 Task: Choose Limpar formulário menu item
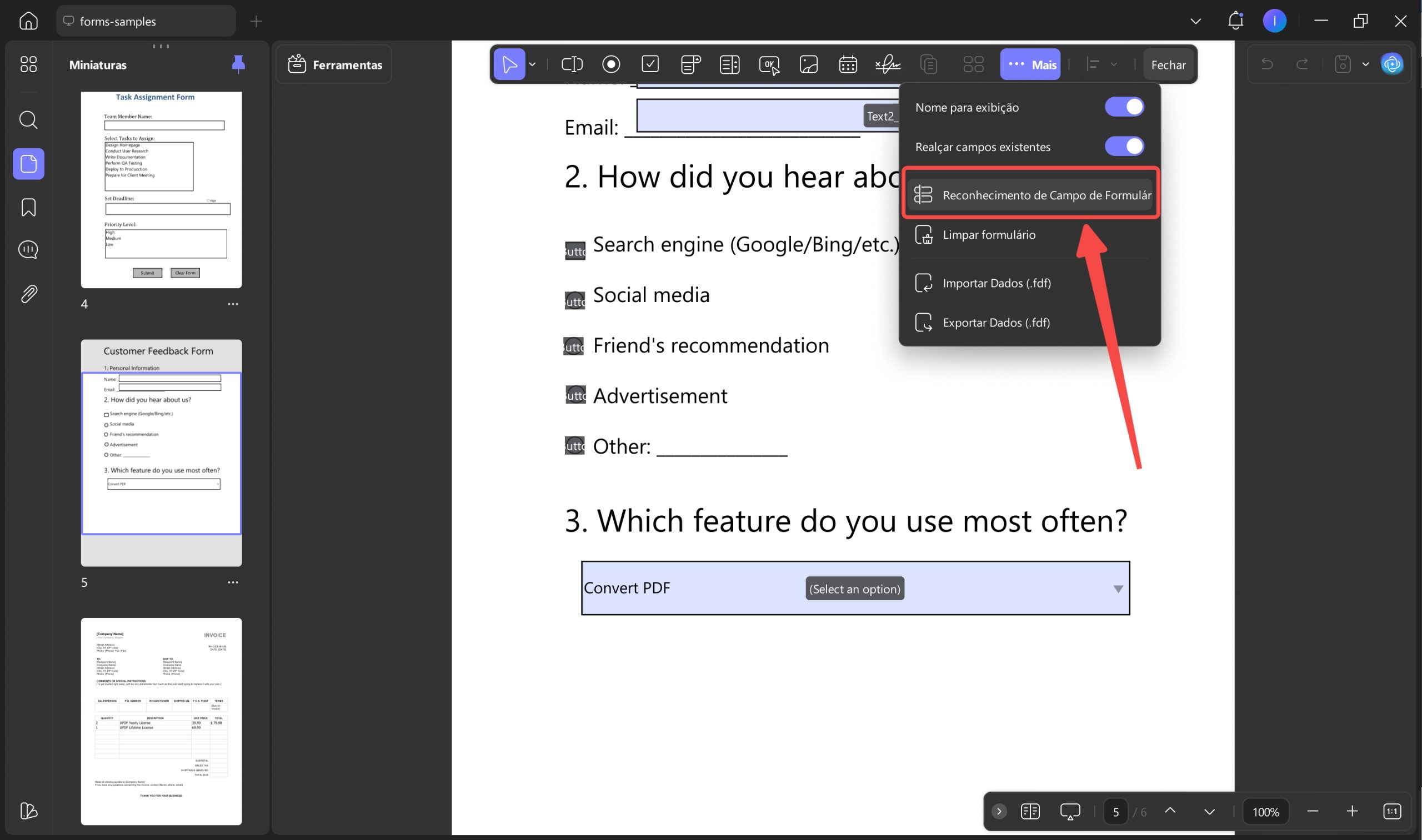click(989, 235)
